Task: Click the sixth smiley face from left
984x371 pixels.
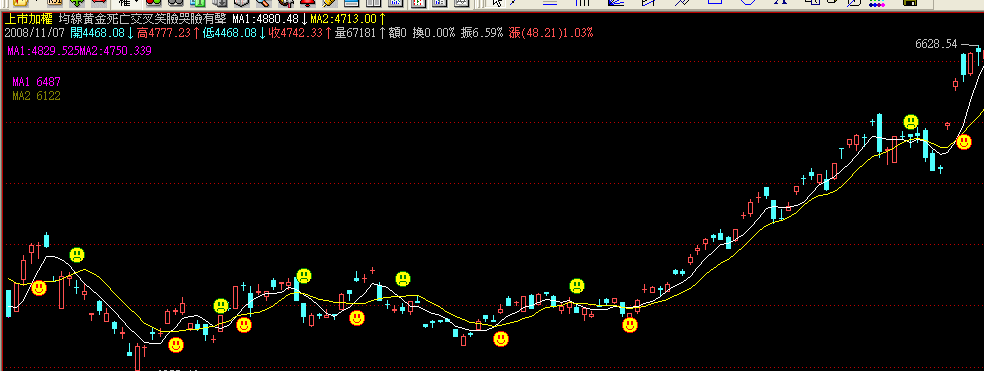Action: (x=630, y=325)
